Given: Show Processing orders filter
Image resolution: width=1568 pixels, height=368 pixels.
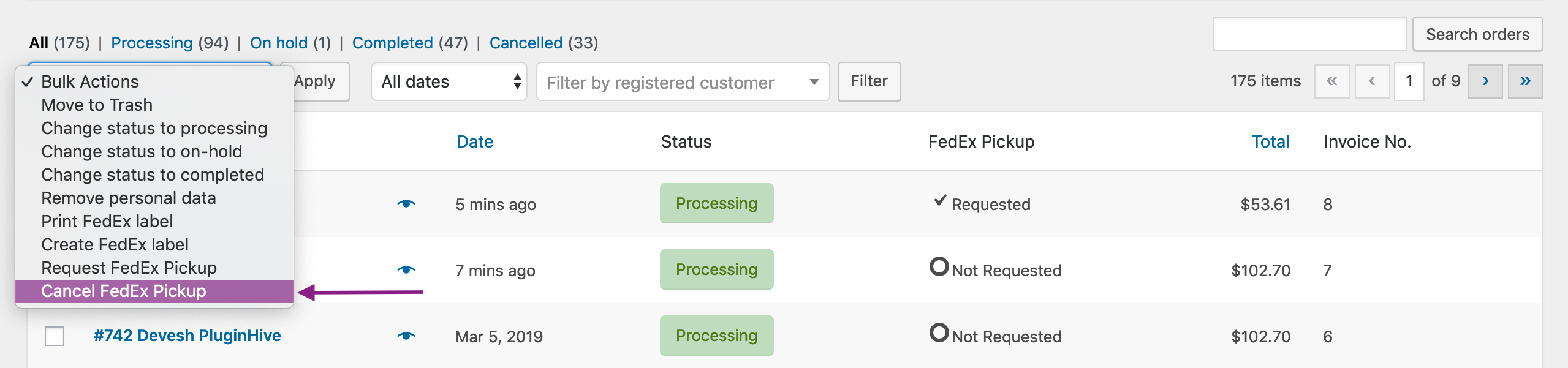Looking at the screenshot, I should (x=151, y=43).
